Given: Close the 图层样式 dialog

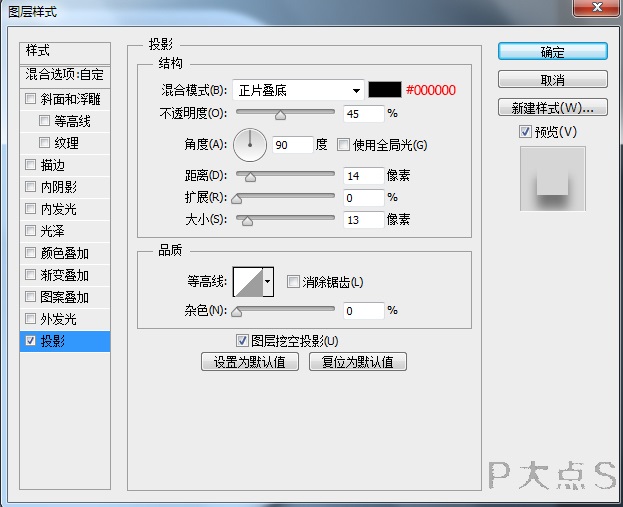Looking at the screenshot, I should coord(597,7).
